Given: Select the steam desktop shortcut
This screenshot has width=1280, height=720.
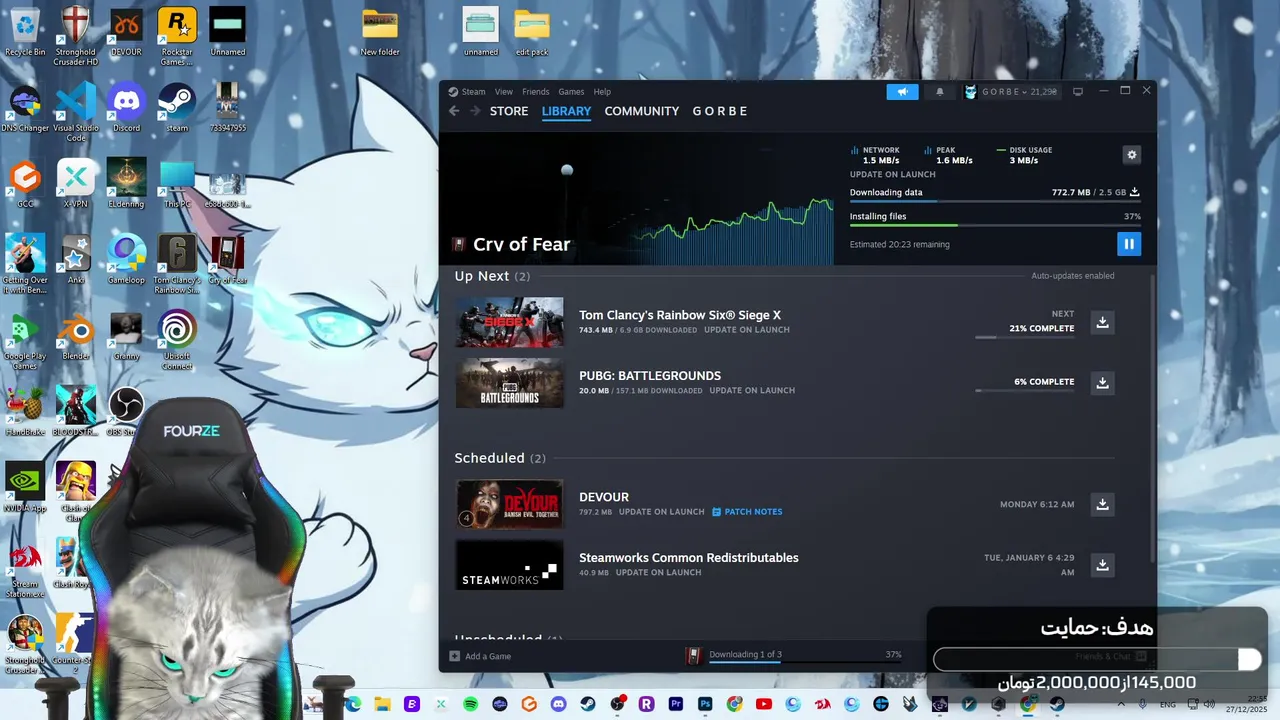Looking at the screenshot, I should pos(177,108).
